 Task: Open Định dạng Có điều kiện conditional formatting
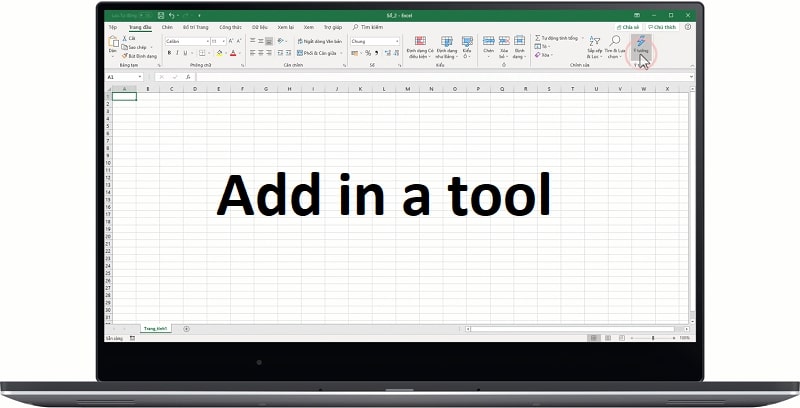pyautogui.click(x=419, y=44)
